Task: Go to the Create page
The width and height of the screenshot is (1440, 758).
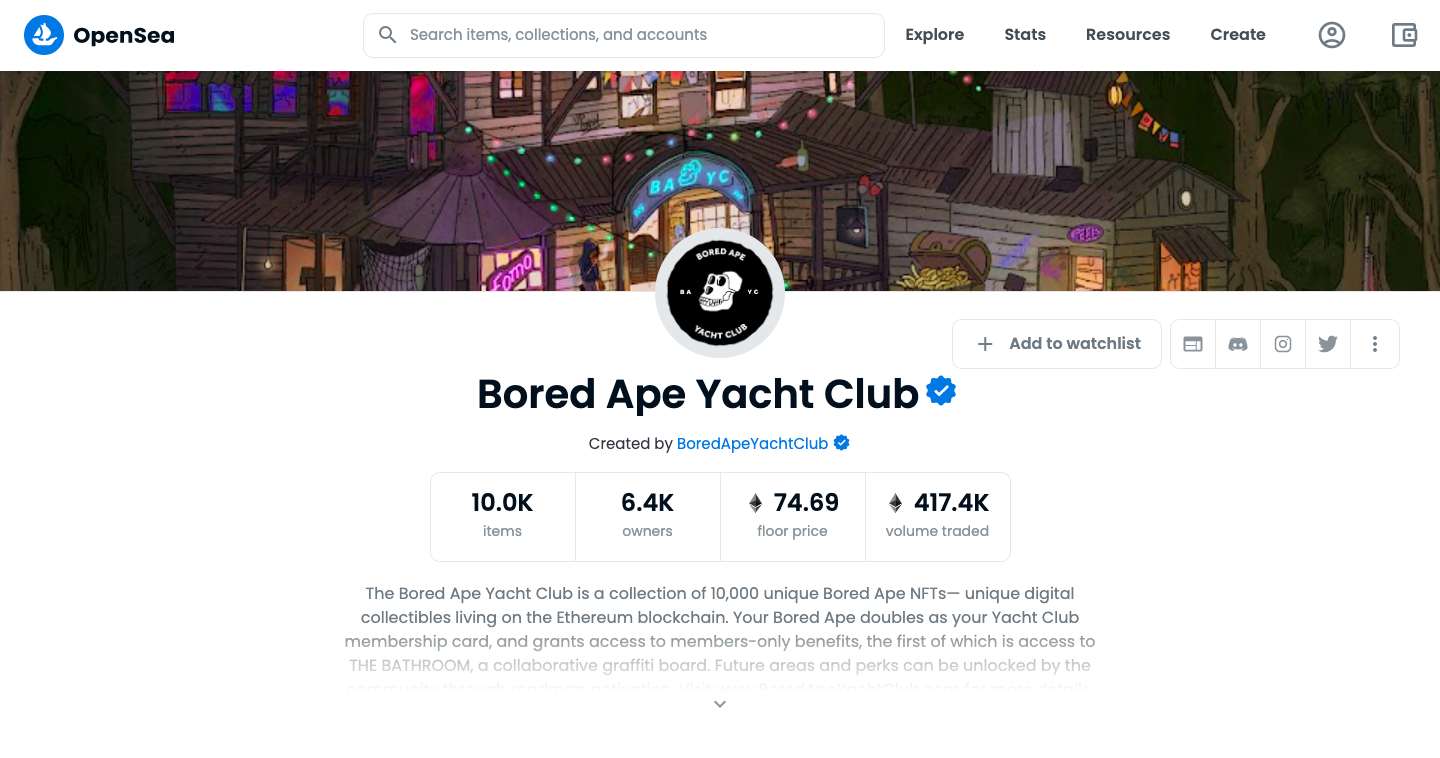Action: 1238,35
